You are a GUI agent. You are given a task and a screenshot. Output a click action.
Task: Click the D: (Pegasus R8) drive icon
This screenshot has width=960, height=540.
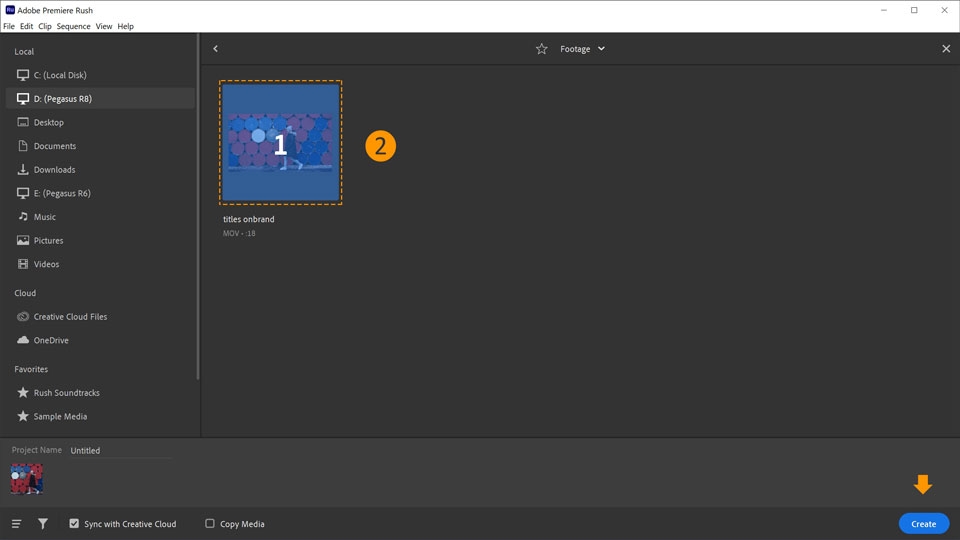(x=23, y=99)
